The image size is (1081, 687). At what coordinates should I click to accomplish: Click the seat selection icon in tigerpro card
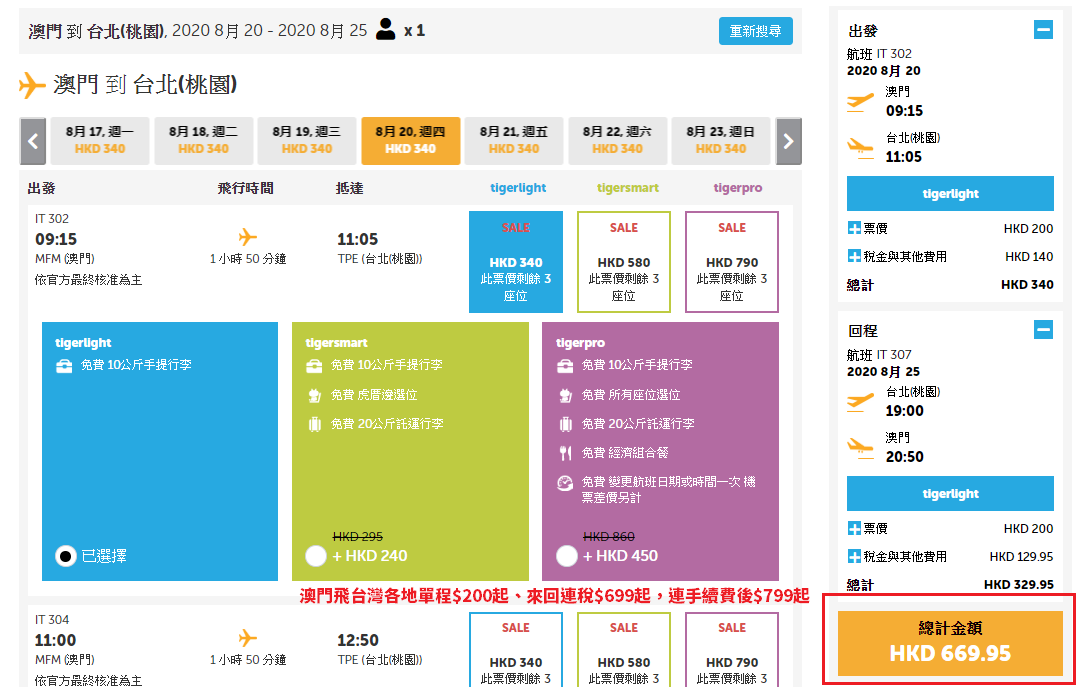coord(565,395)
